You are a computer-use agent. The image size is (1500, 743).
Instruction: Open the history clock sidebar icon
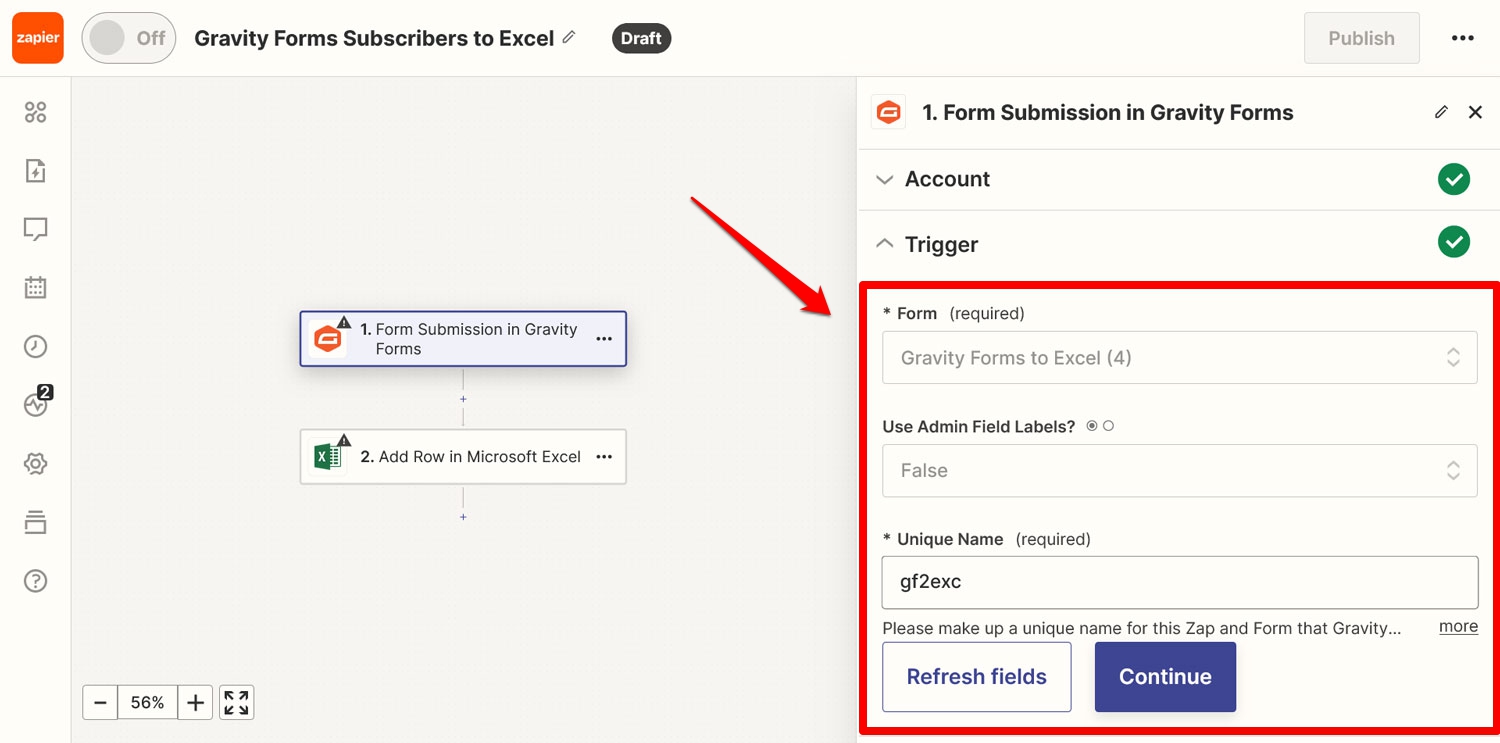click(35, 346)
